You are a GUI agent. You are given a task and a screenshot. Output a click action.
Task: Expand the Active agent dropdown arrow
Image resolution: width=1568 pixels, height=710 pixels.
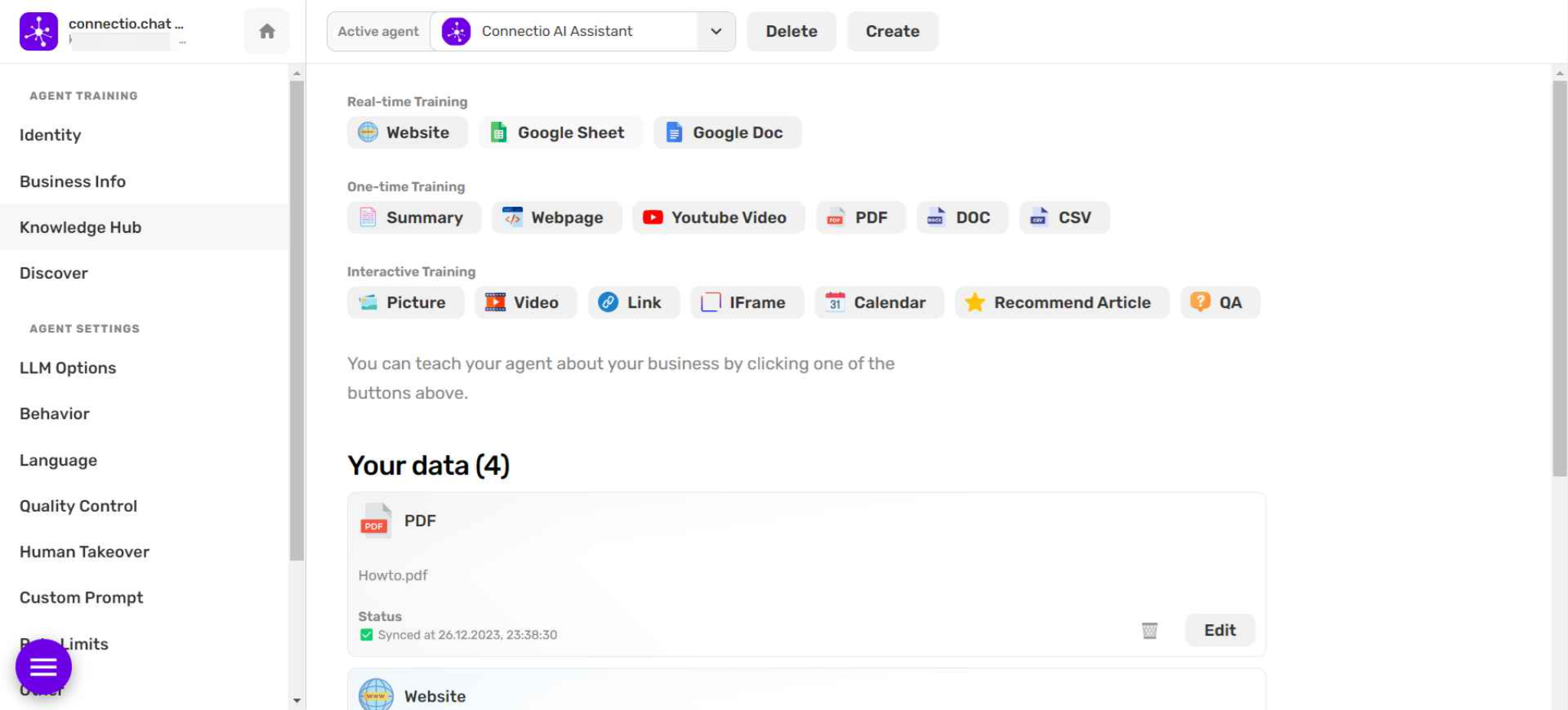(716, 31)
